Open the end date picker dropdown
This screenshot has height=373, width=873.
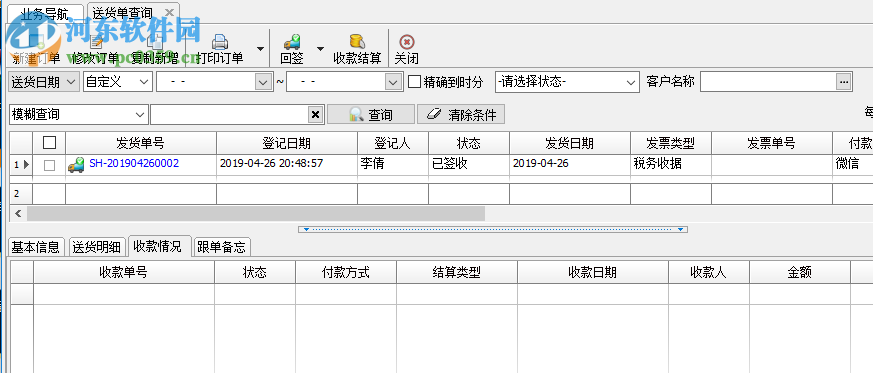[394, 82]
